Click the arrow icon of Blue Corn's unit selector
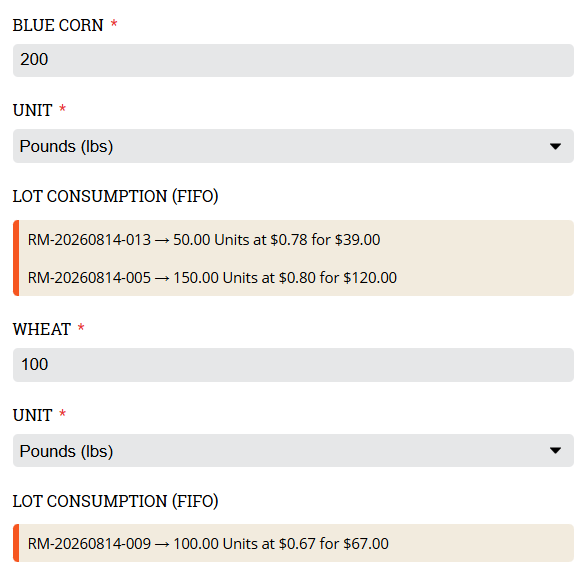 tap(555, 146)
